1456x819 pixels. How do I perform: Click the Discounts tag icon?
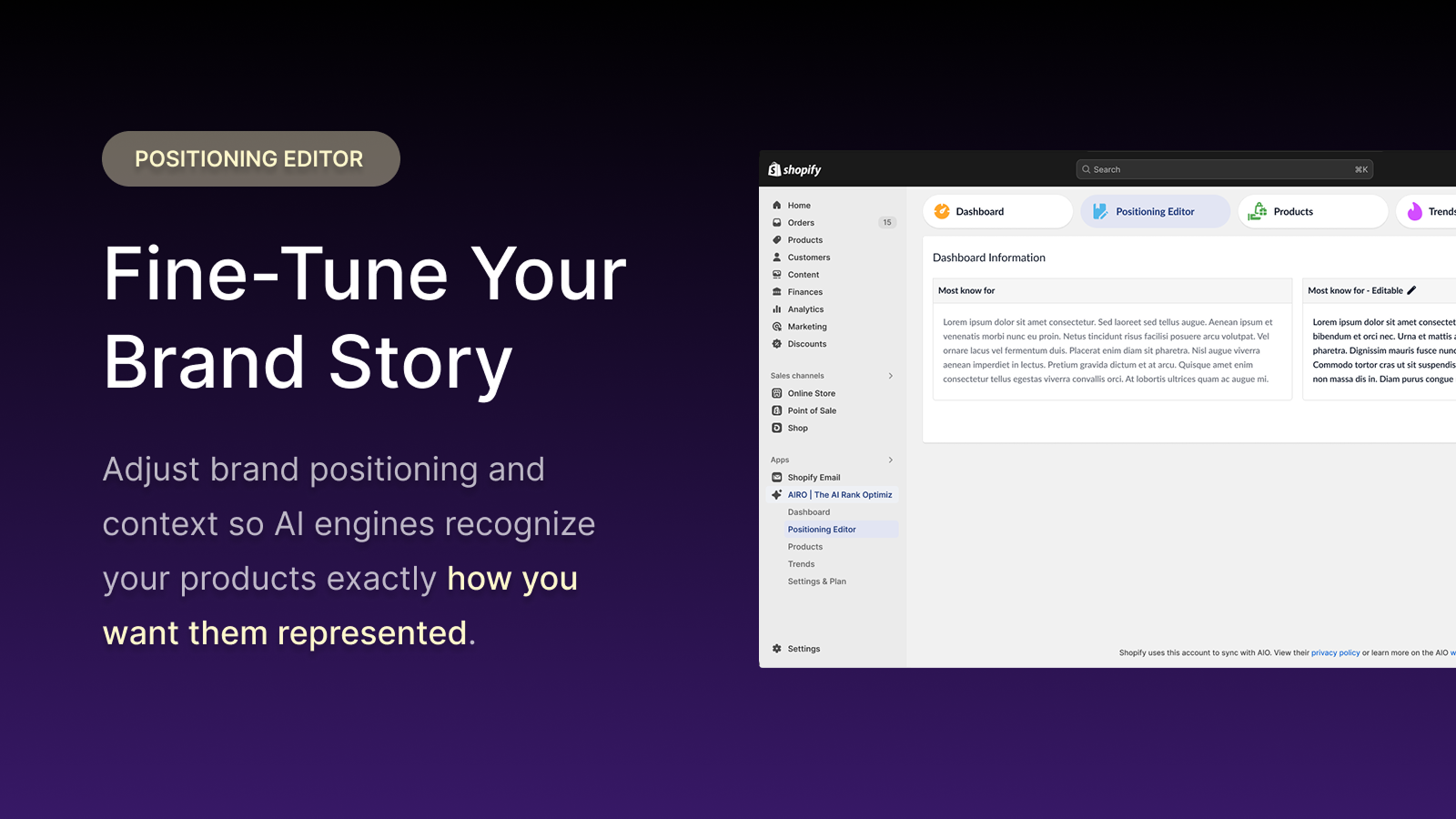tap(775, 343)
